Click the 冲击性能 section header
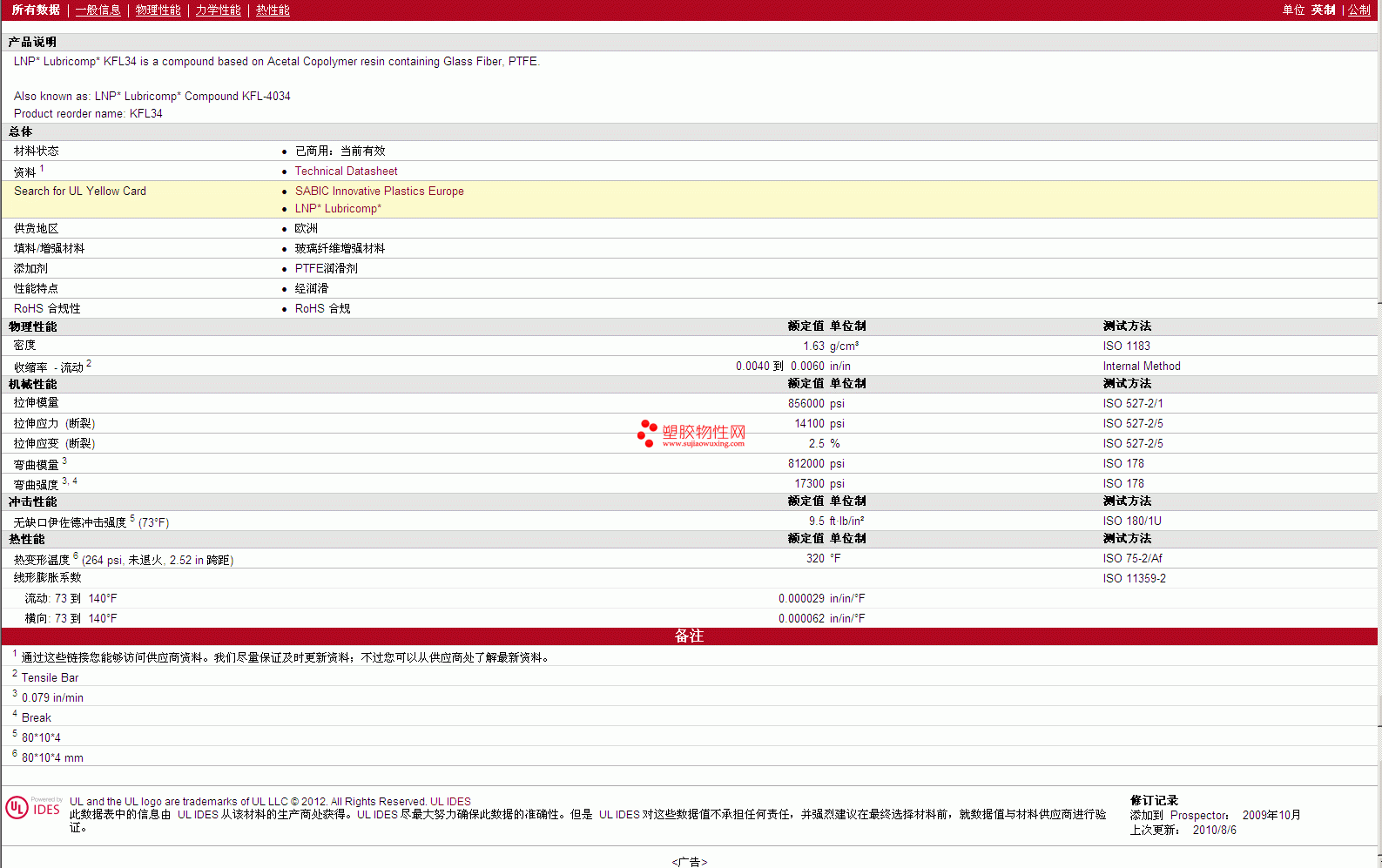 click(32, 502)
